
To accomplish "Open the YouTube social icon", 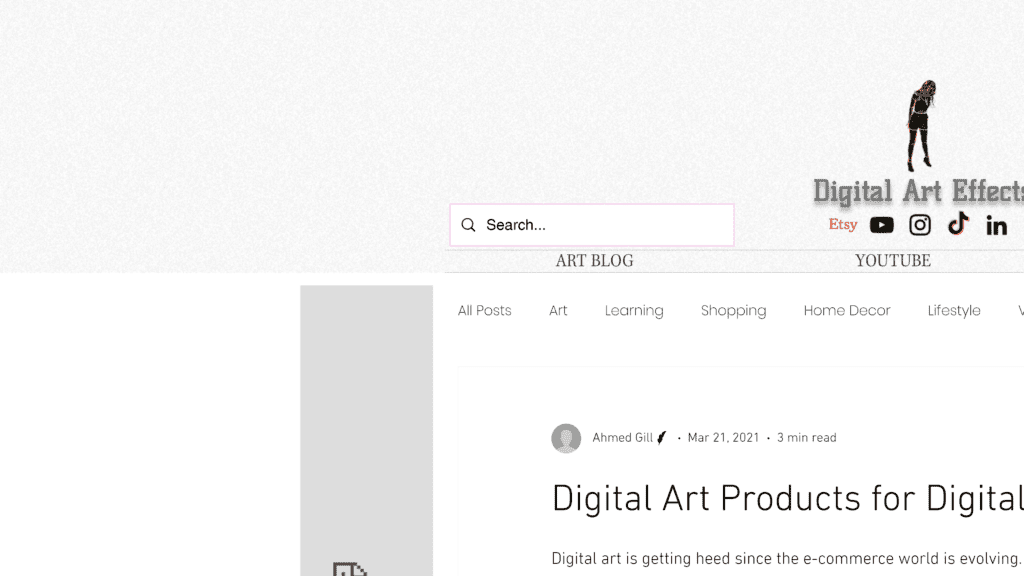I will (x=882, y=225).
